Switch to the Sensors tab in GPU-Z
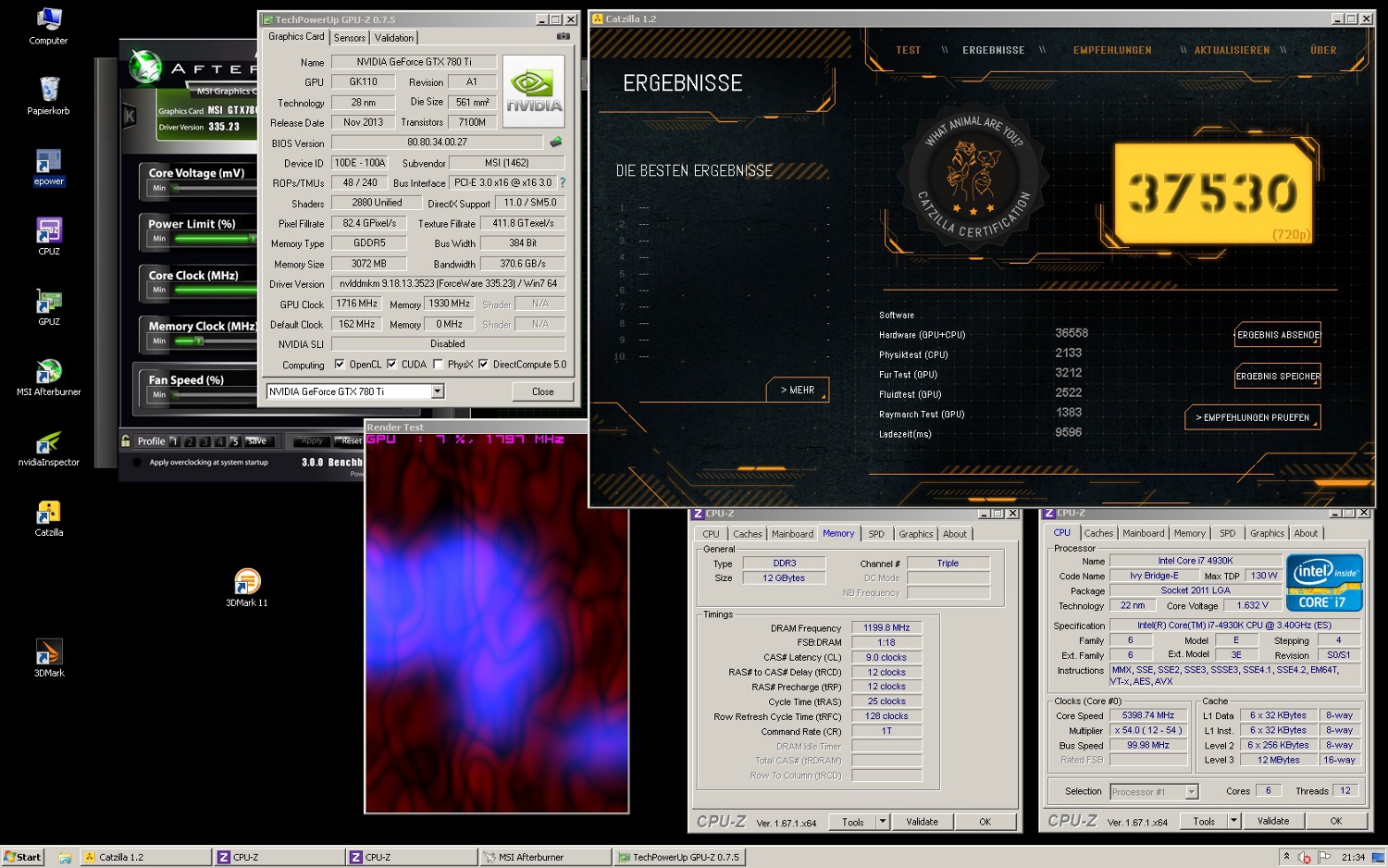Viewport: 1388px width, 868px height. tap(350, 38)
